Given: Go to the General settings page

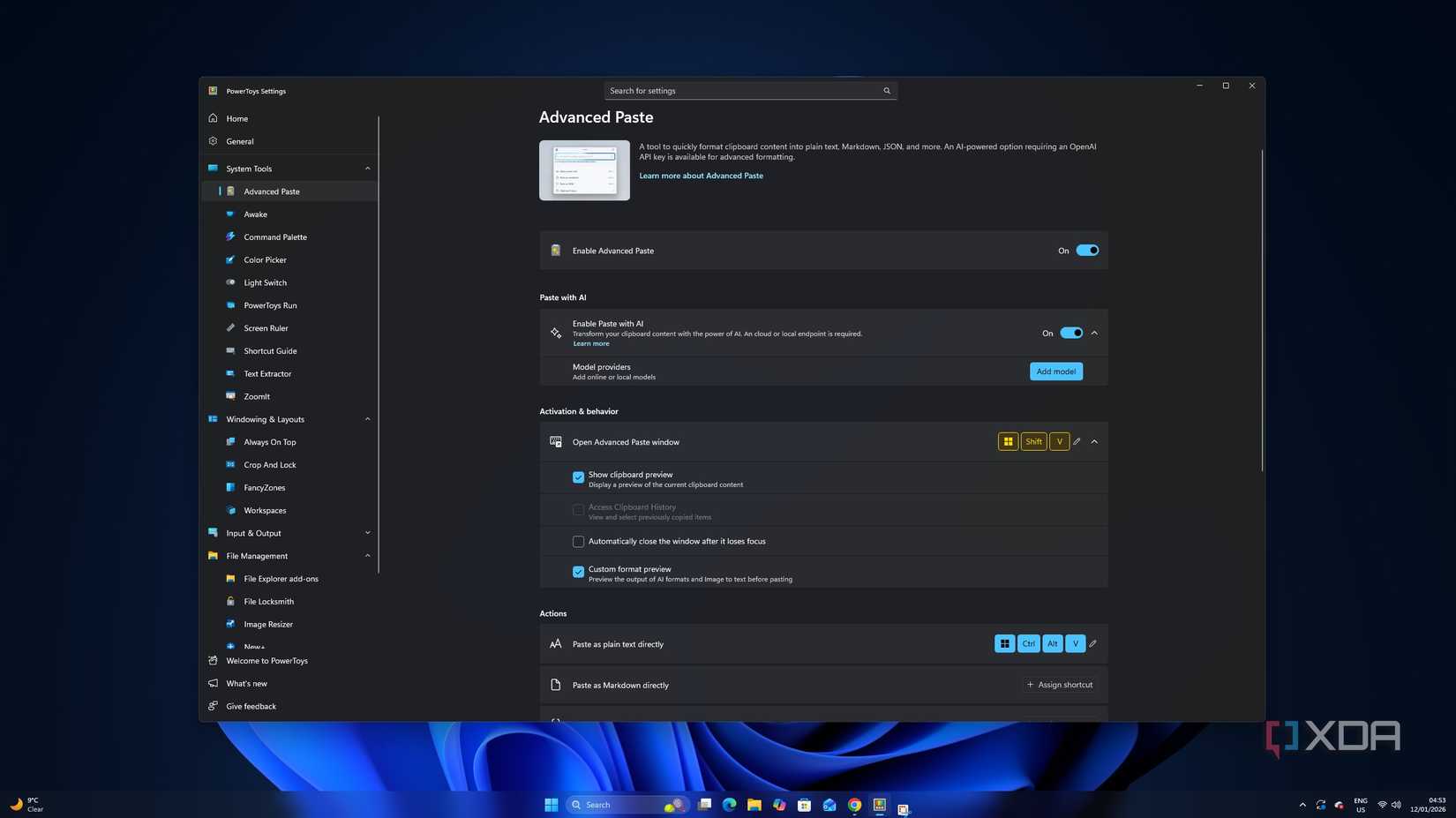Looking at the screenshot, I should [239, 141].
